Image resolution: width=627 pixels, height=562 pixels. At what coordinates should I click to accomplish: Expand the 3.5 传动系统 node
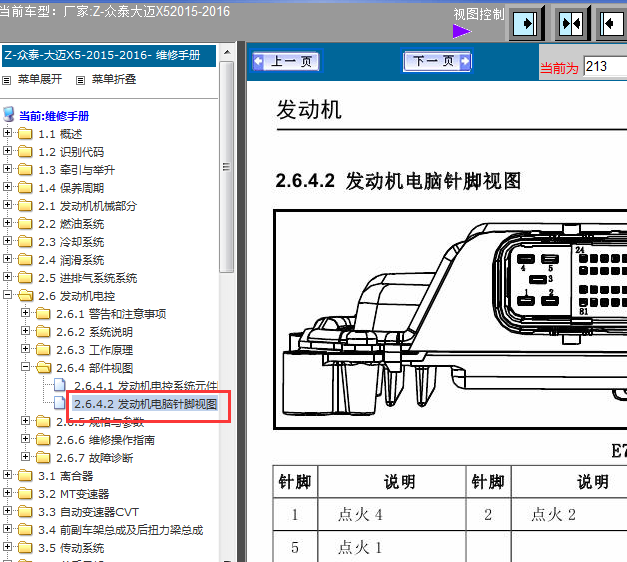click(7, 546)
